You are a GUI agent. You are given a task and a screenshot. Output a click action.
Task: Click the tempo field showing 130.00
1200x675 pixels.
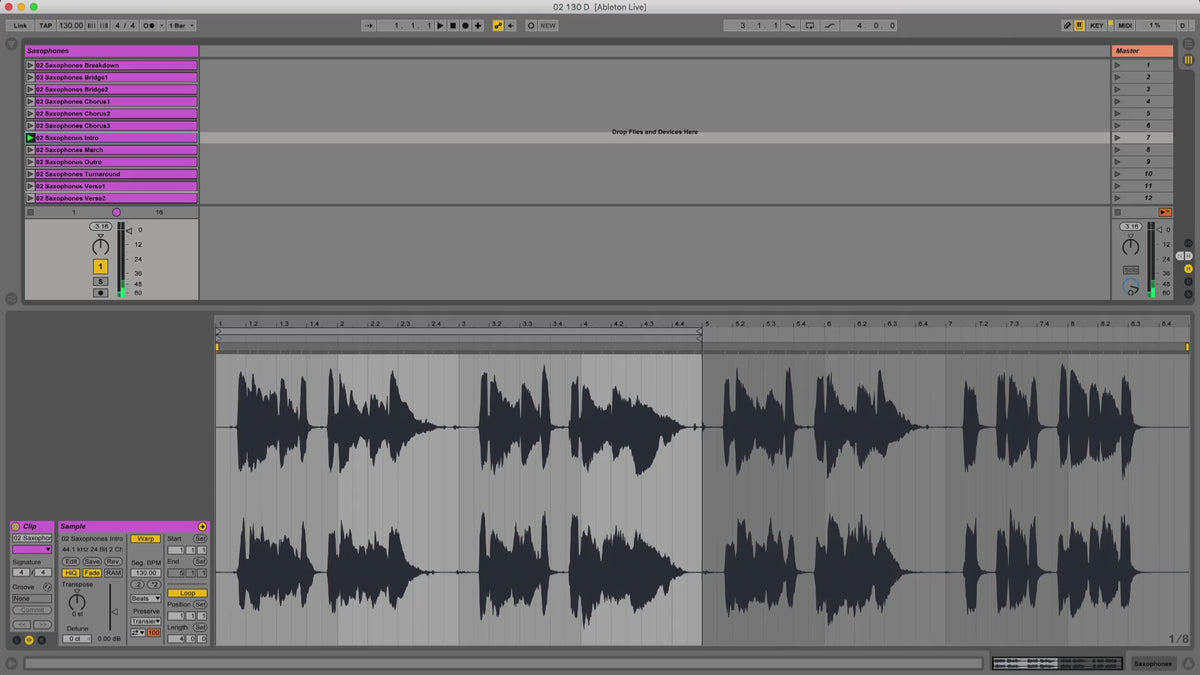71,25
